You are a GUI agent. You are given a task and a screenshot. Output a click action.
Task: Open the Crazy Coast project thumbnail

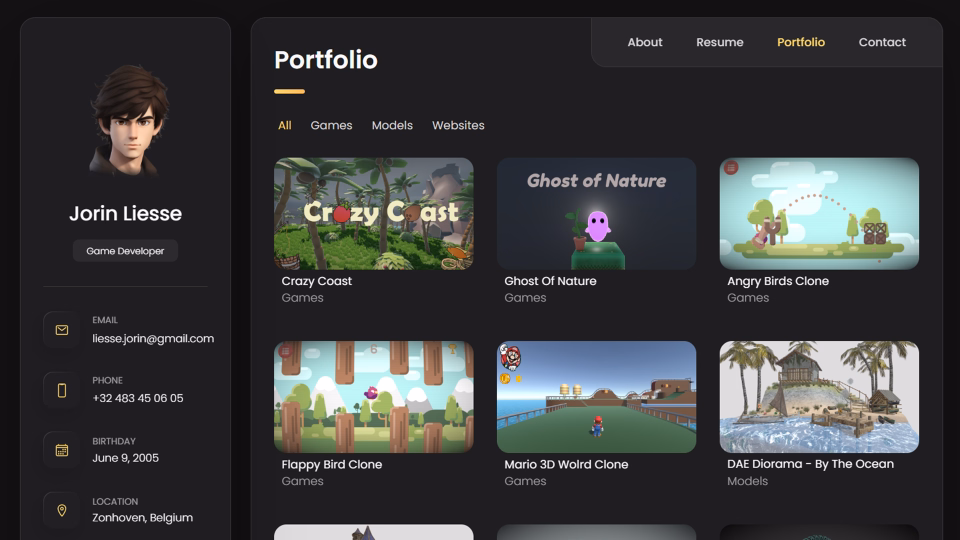click(373, 214)
